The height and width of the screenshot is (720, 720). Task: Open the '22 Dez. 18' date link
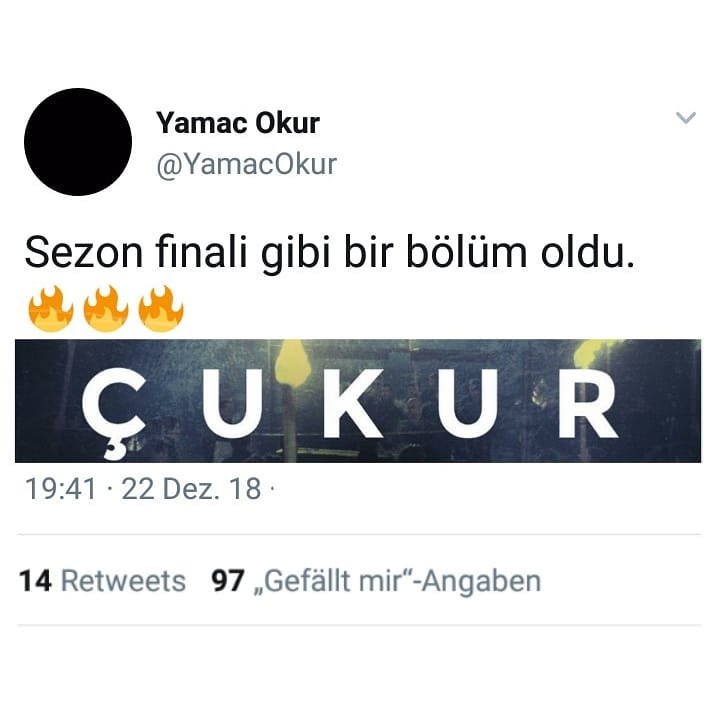tap(191, 489)
